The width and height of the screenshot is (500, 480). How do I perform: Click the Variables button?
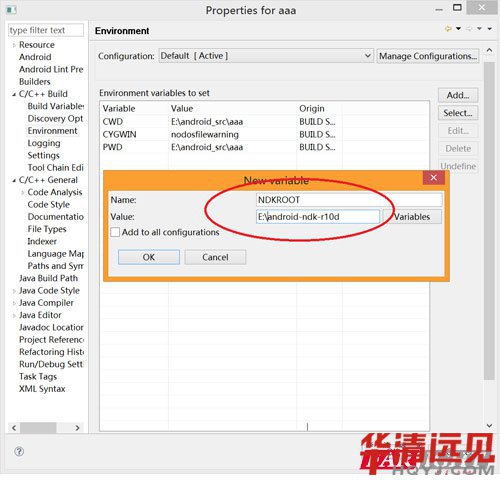pyautogui.click(x=412, y=217)
